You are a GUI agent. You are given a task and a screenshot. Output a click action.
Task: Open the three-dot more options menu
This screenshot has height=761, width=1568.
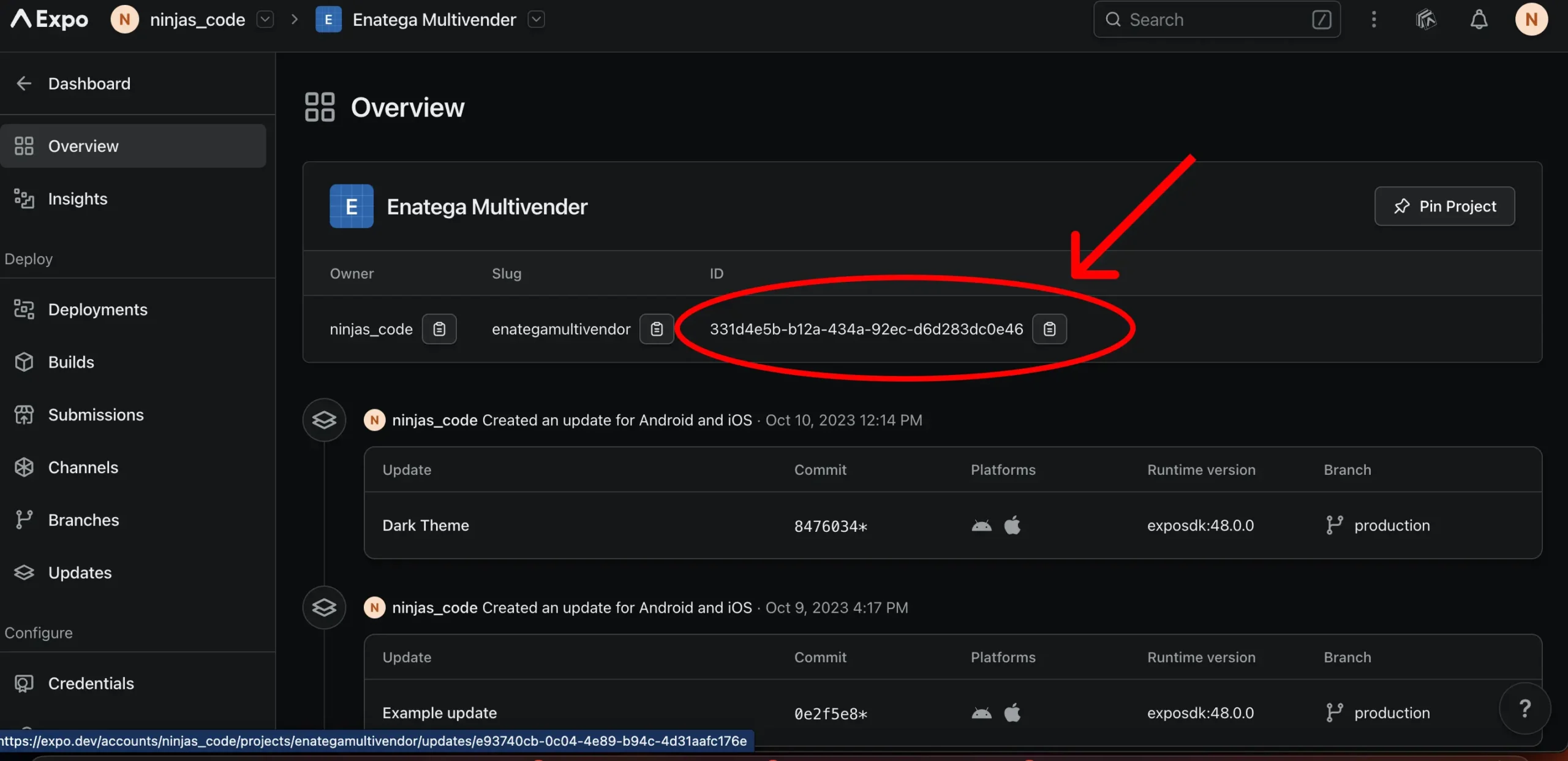click(x=1374, y=20)
